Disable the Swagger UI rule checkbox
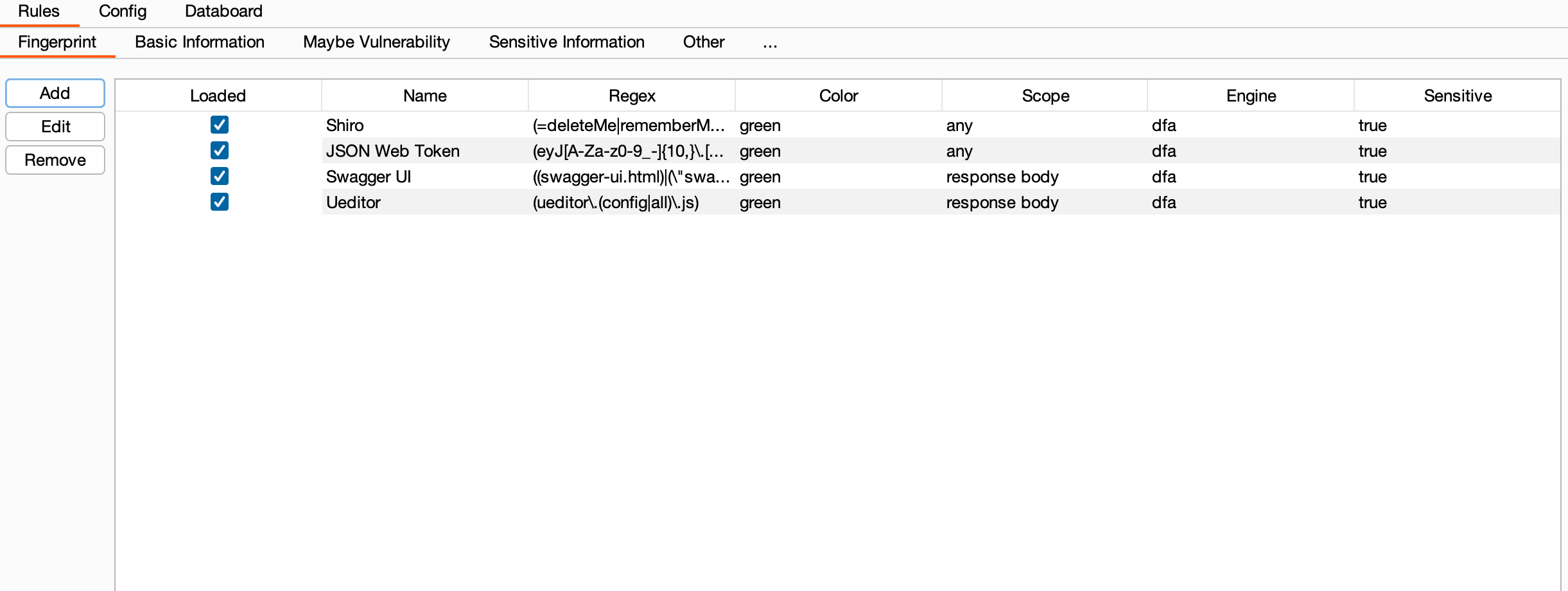Screen dimensions: 1568x591 (219, 176)
